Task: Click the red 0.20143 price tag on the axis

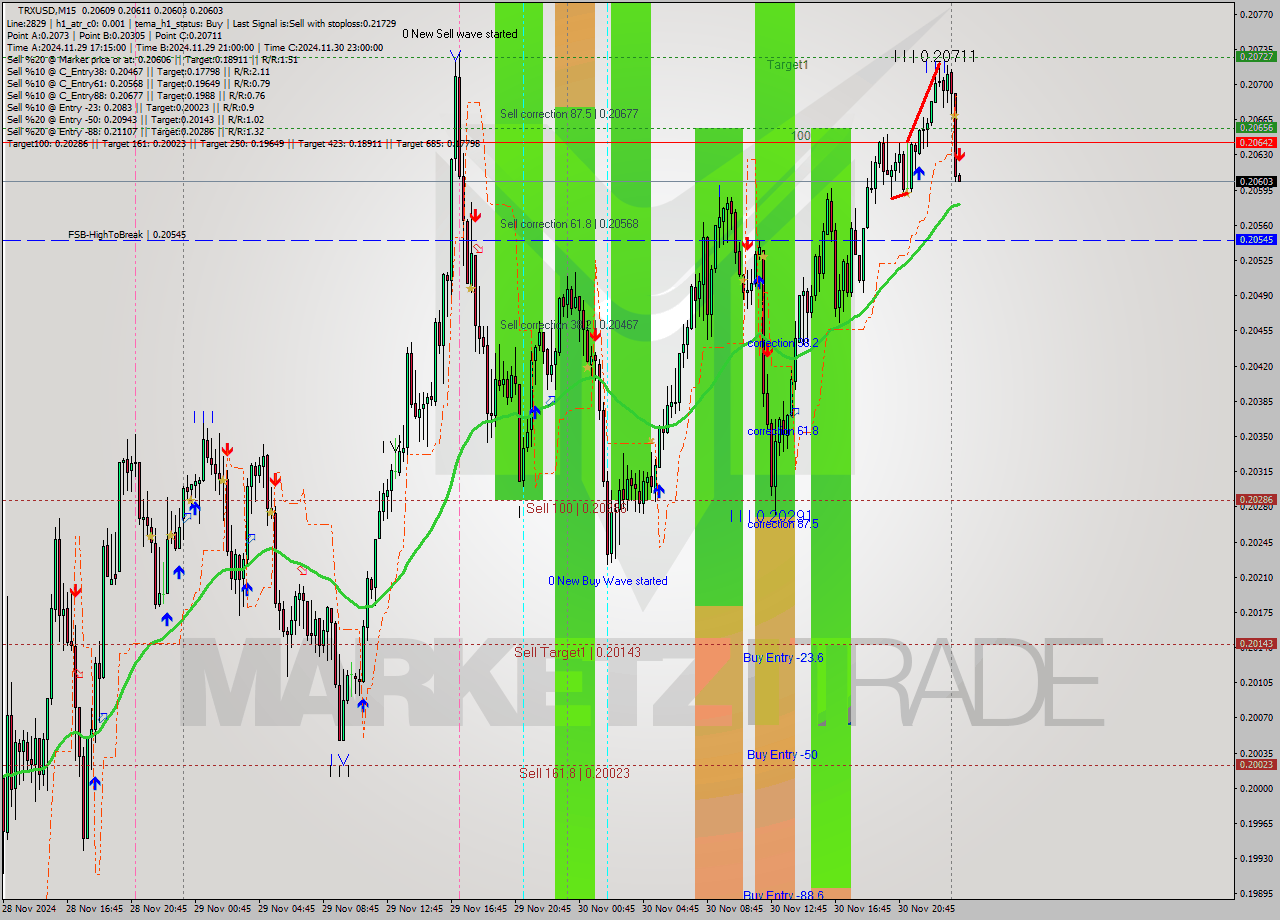Action: pyautogui.click(x=1256, y=644)
